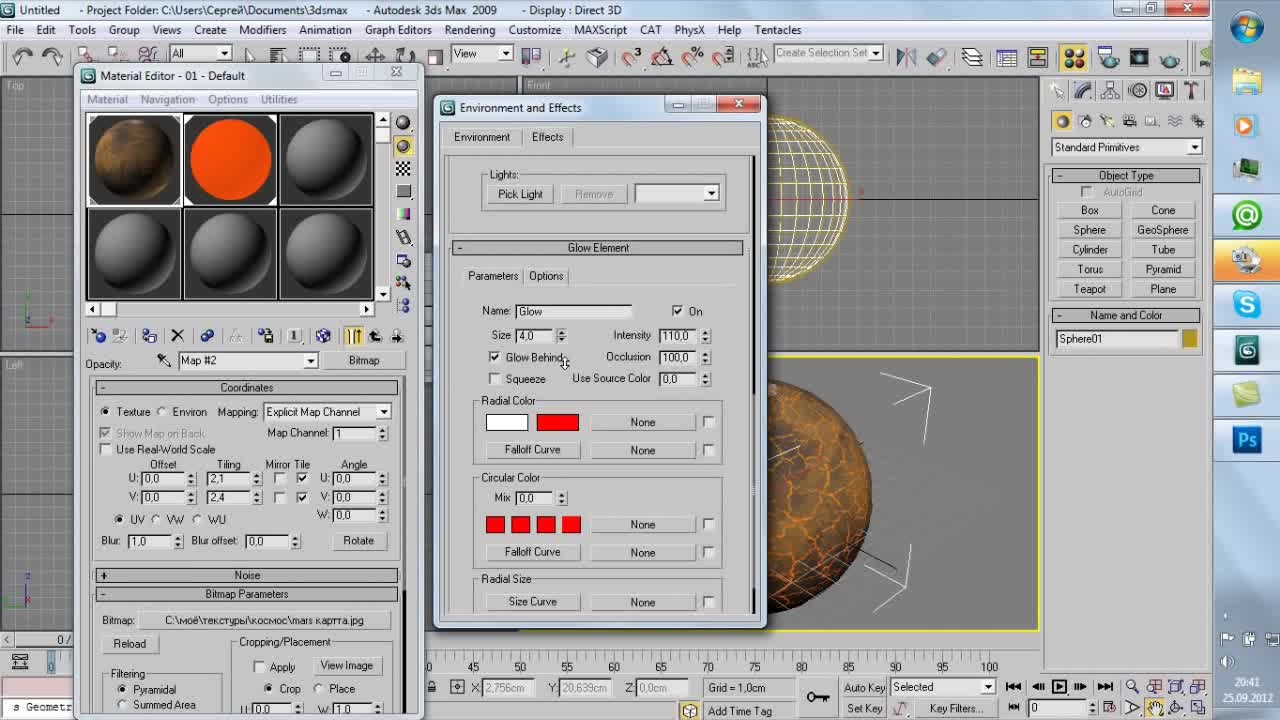Check the Apply cropping checkbox
This screenshot has height=720, width=1280.
[x=260, y=667]
